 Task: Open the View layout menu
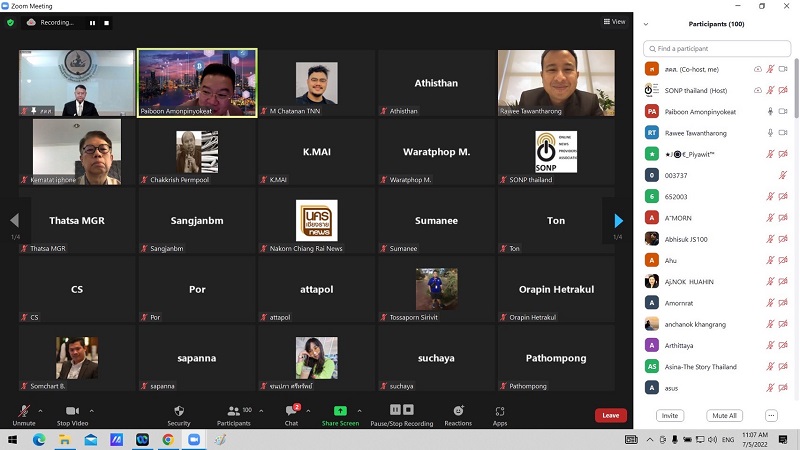click(614, 21)
